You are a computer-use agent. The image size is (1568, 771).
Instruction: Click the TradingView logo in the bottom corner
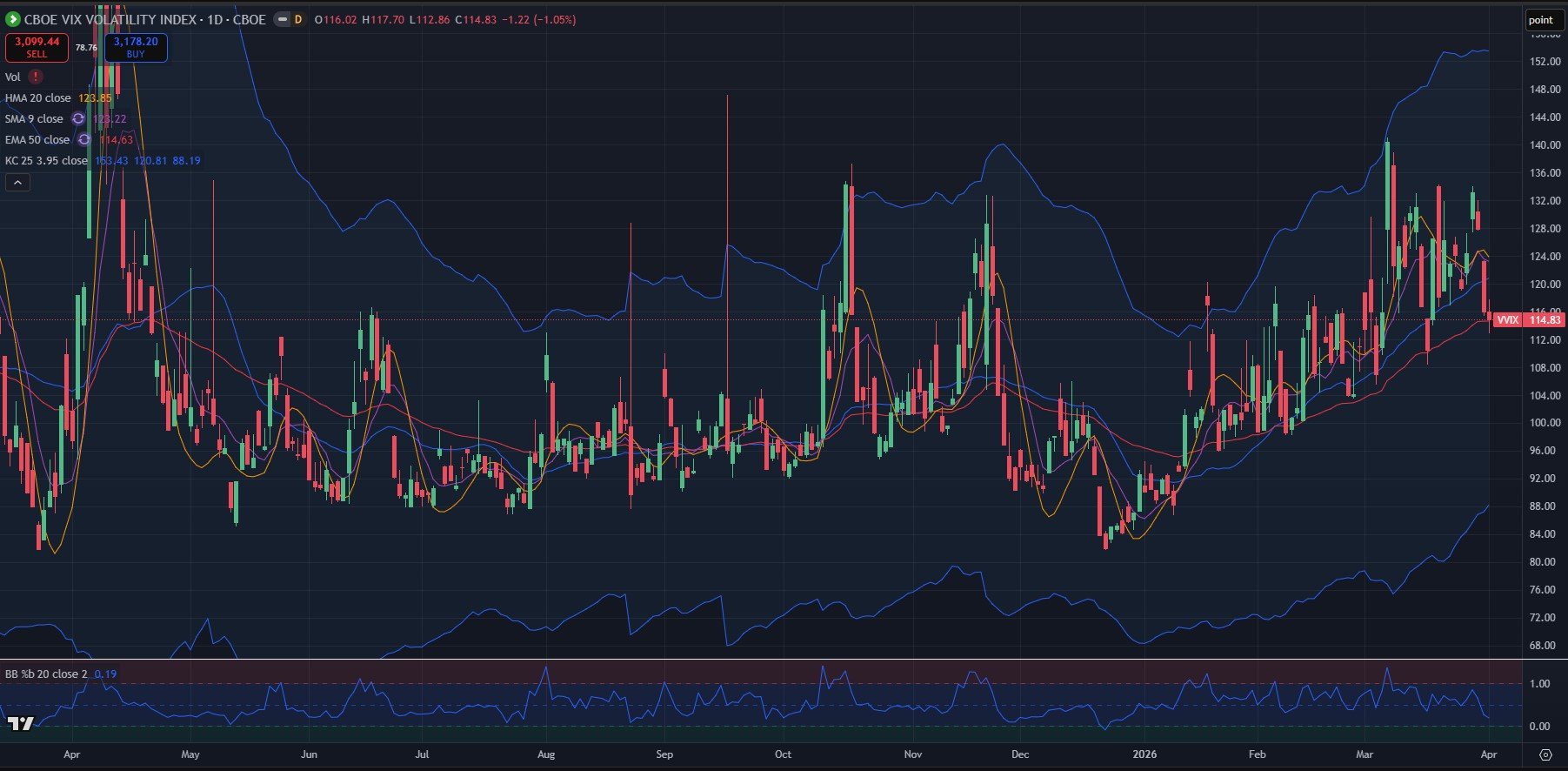21,723
